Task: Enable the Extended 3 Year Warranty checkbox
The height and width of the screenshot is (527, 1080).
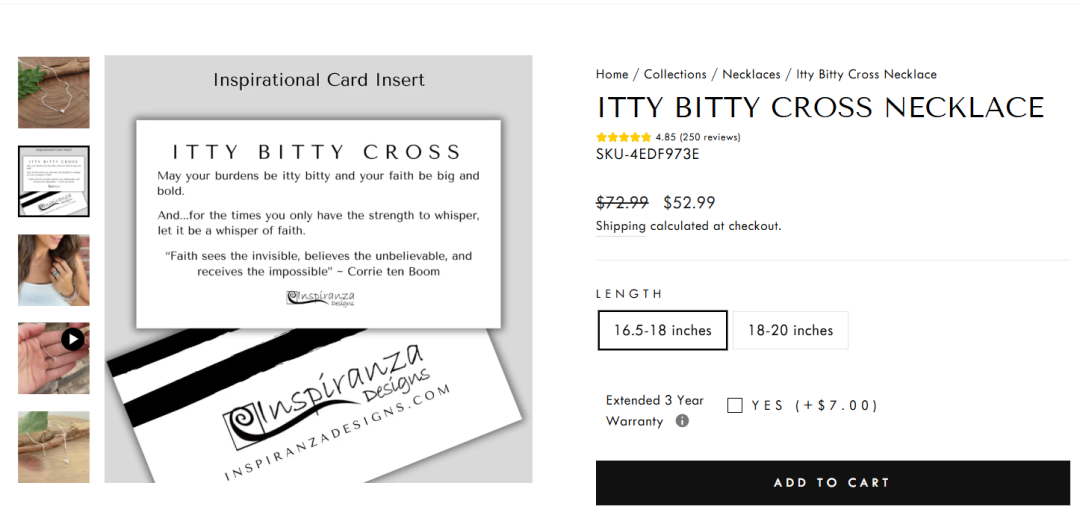Action: pyautogui.click(x=735, y=405)
